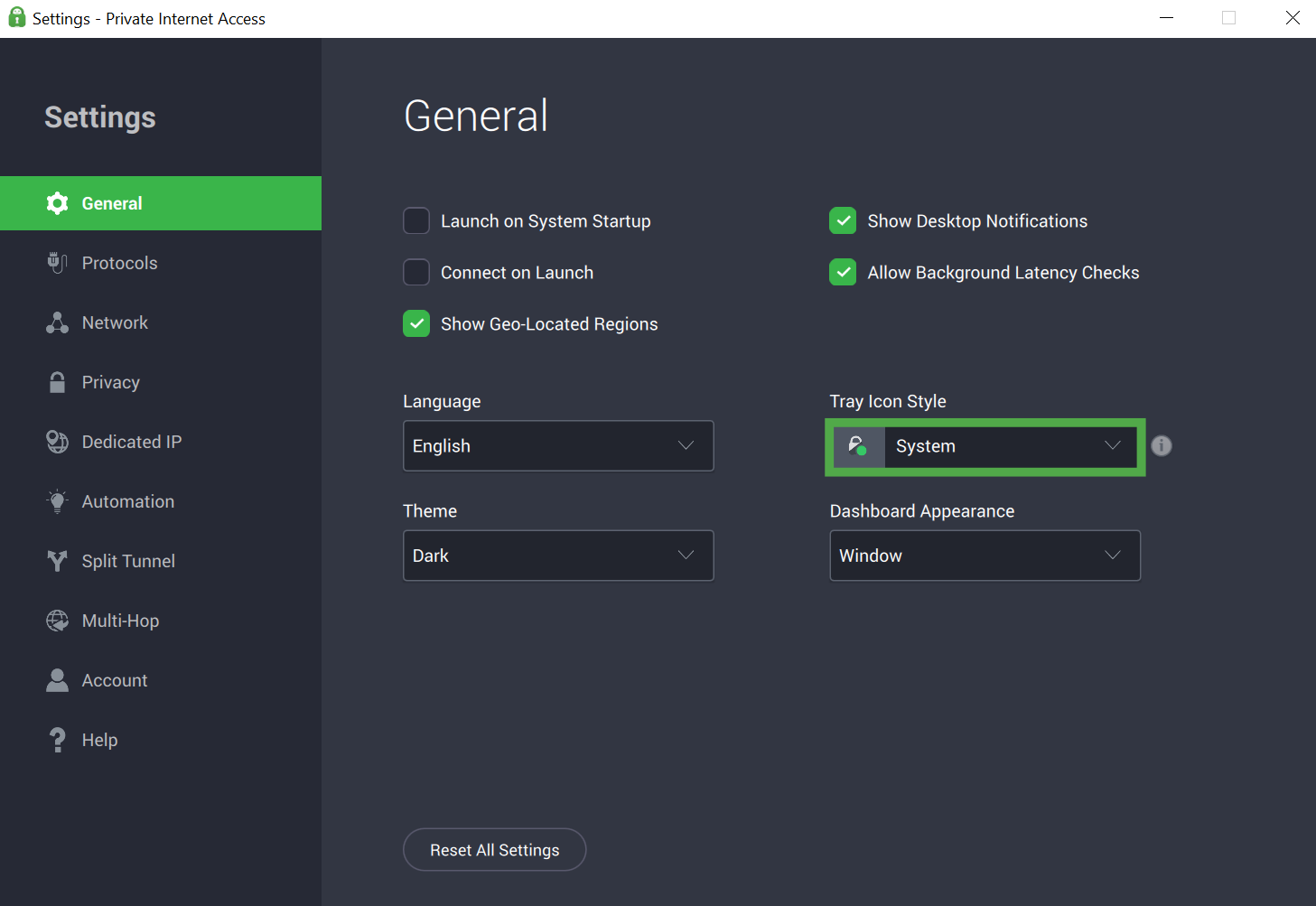Select Split Tunnel in sidebar
Viewport: 1316px width, 906px height.
pos(128,561)
